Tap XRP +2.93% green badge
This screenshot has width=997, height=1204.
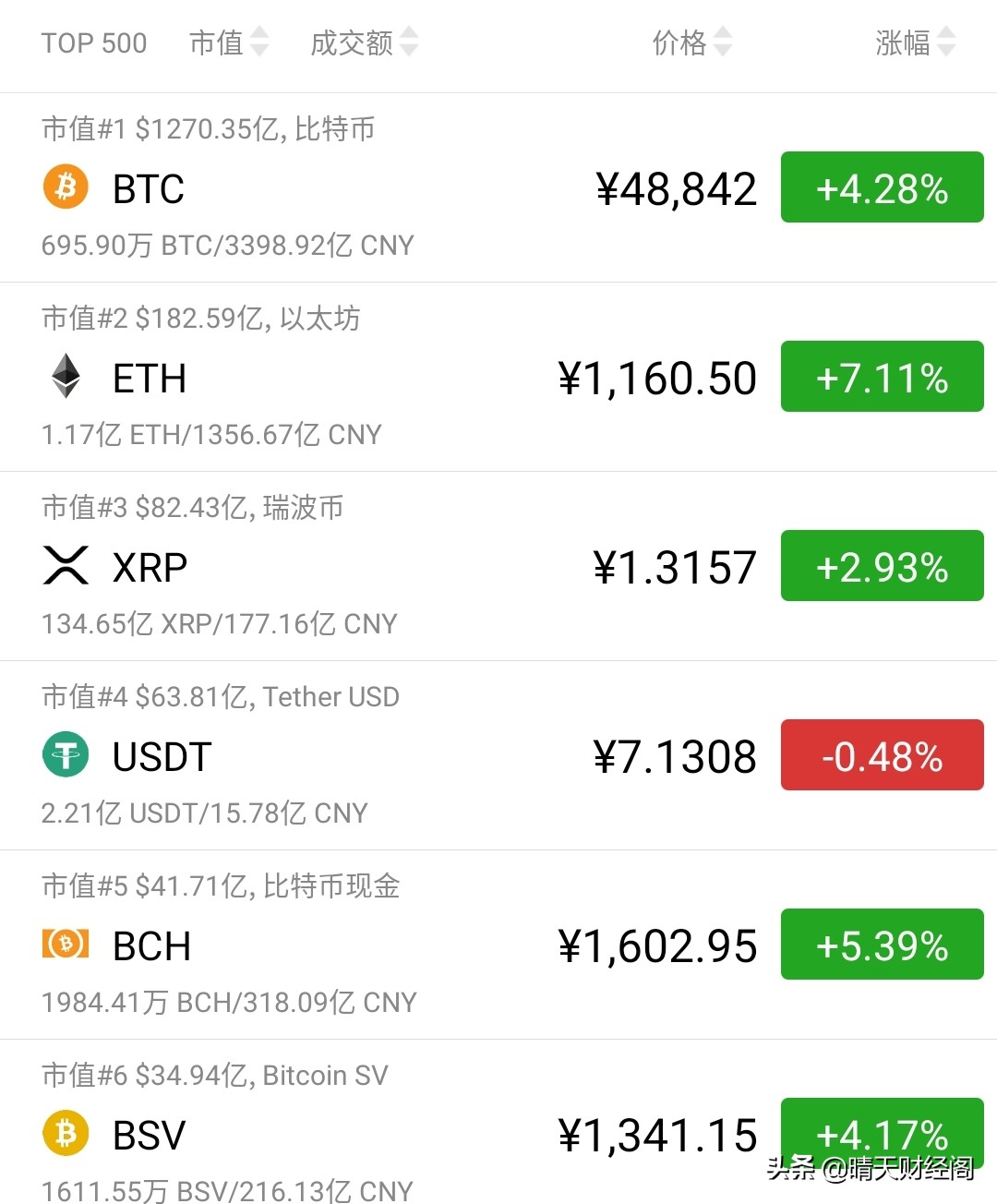click(882, 566)
